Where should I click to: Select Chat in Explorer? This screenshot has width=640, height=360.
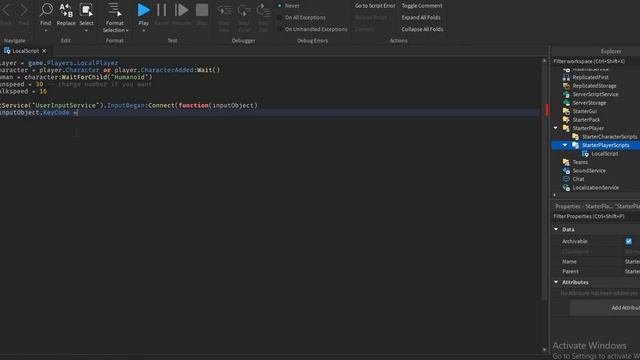click(x=578, y=179)
